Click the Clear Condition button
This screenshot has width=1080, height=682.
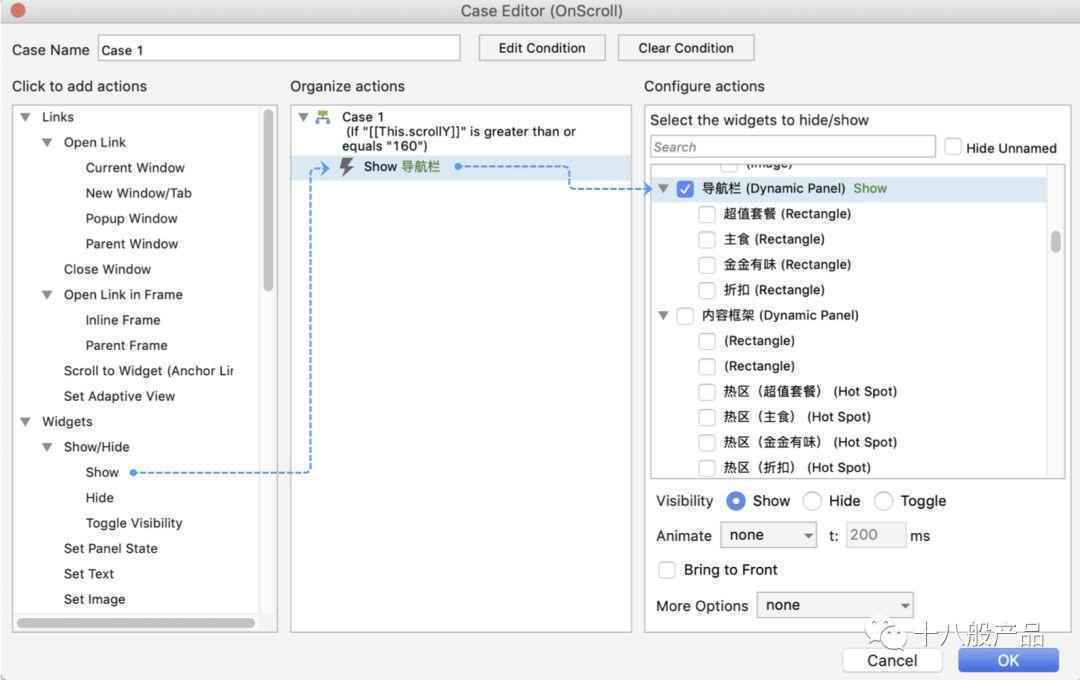click(685, 48)
